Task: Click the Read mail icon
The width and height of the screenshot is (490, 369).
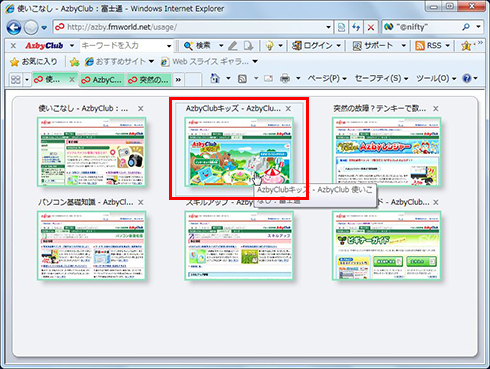Action: point(268,79)
